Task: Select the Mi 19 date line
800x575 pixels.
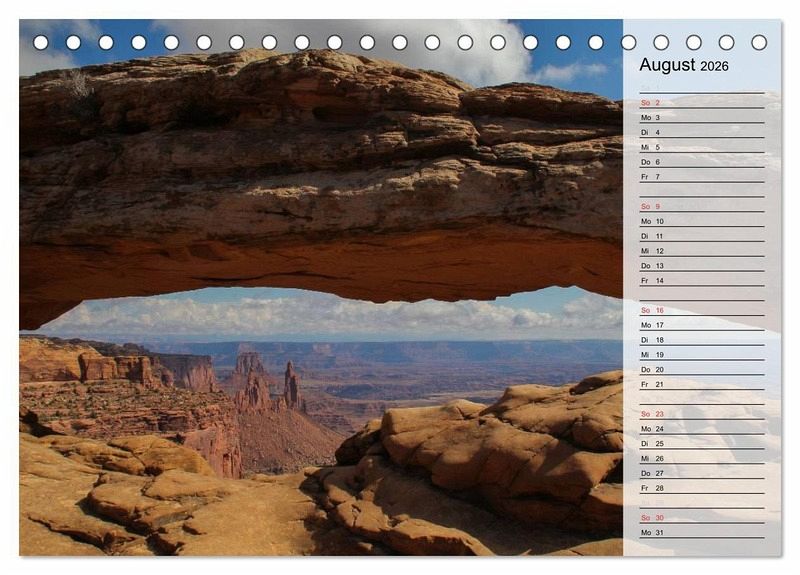Action: click(652, 355)
